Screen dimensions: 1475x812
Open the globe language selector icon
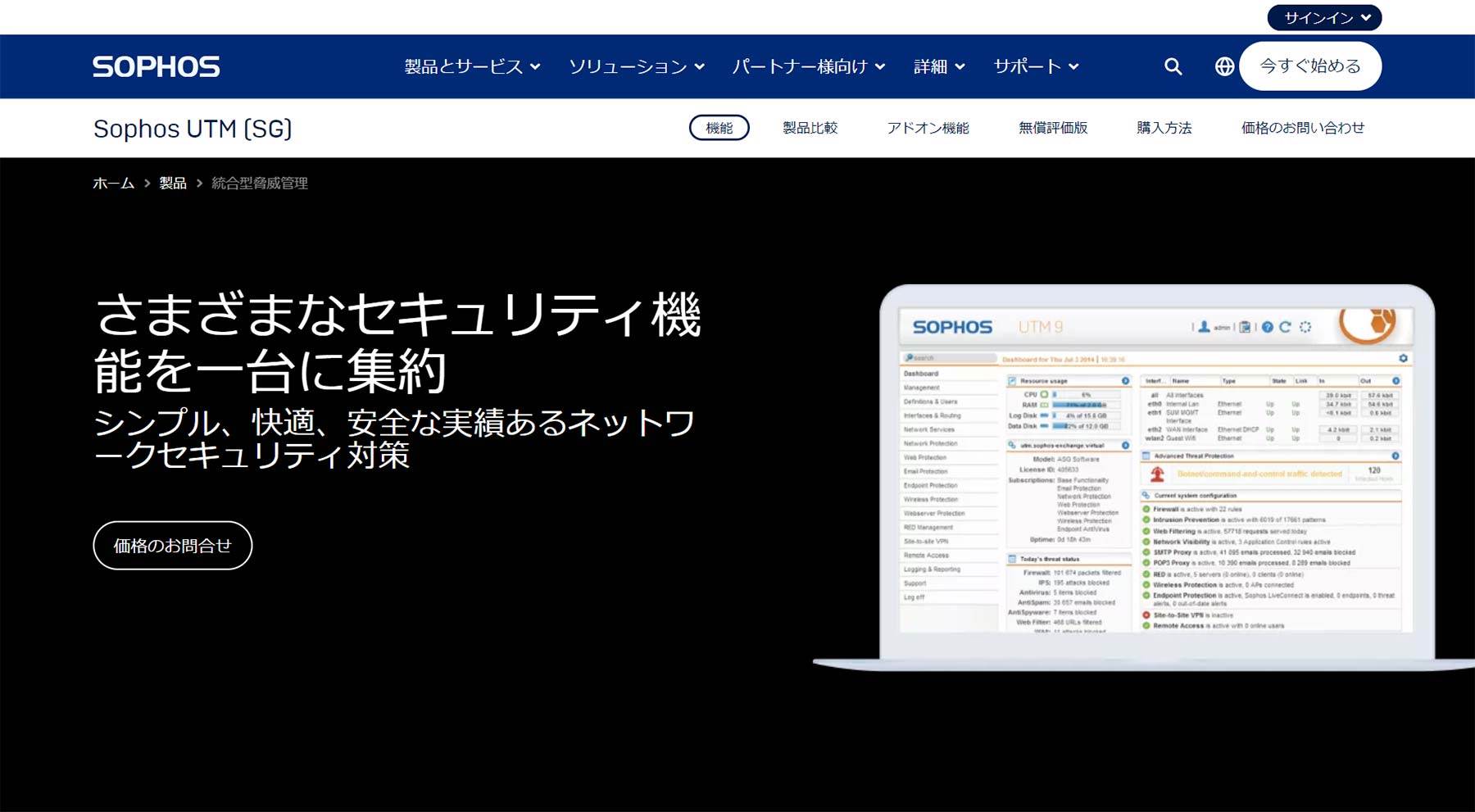coord(1224,66)
